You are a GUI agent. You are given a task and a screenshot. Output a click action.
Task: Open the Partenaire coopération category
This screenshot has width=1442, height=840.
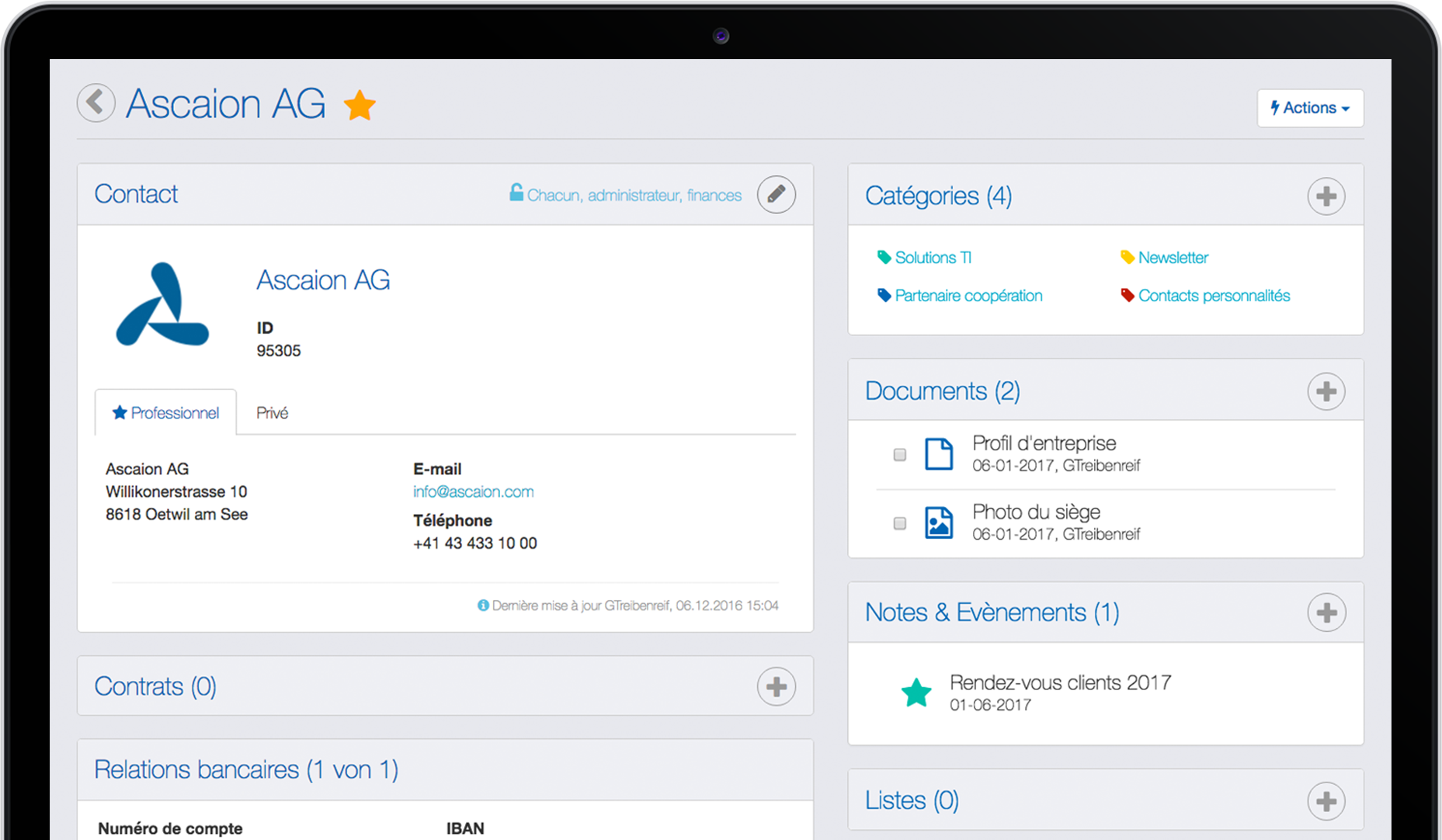968,296
